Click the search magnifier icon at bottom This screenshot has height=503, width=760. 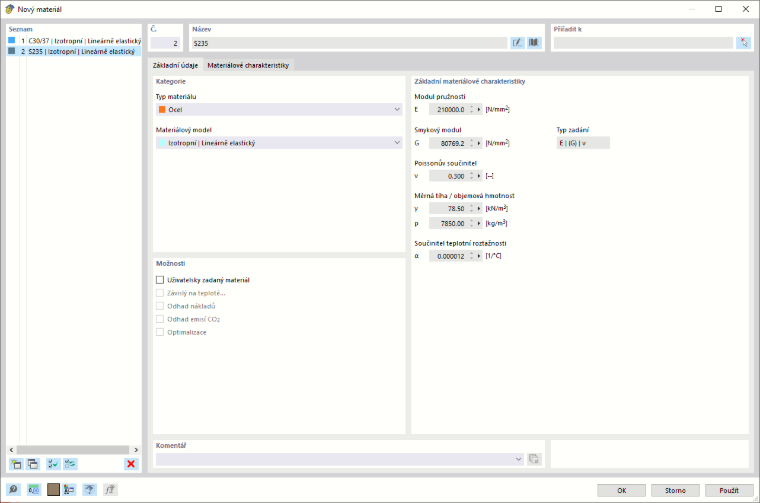click(13, 490)
